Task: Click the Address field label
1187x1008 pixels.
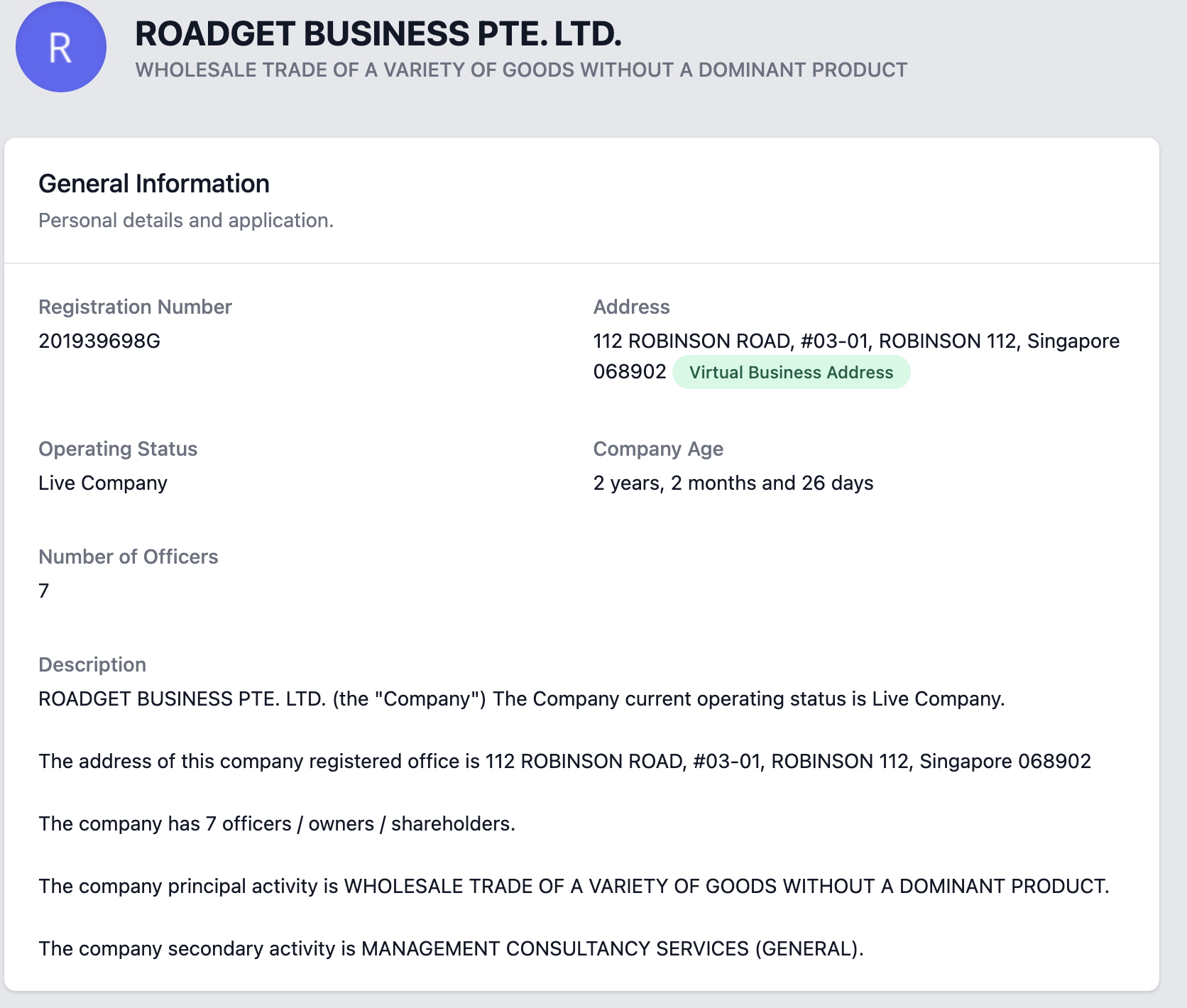Action: coord(631,307)
